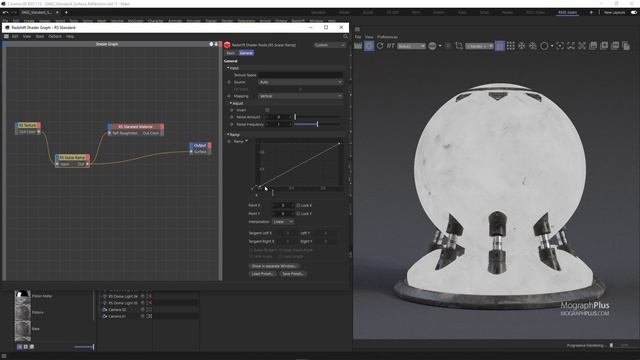Open the Options menu in Shader Graph window
The width and height of the screenshot is (640, 360).
point(55,36)
